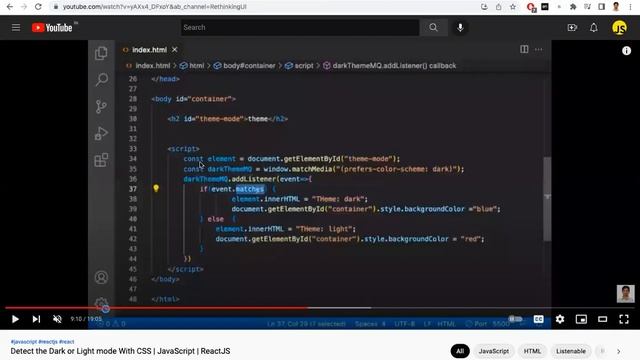Go back in browser history
This screenshot has height=360, width=640.
pos(10,7)
